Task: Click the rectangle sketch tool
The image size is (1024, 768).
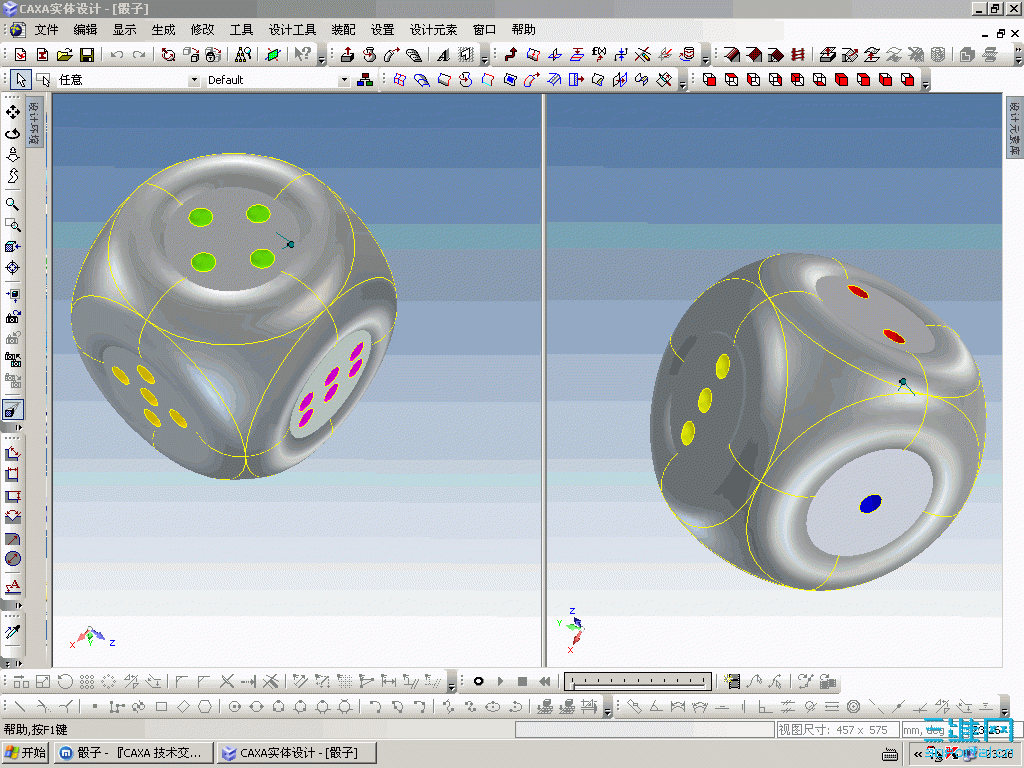Action: click(x=161, y=707)
